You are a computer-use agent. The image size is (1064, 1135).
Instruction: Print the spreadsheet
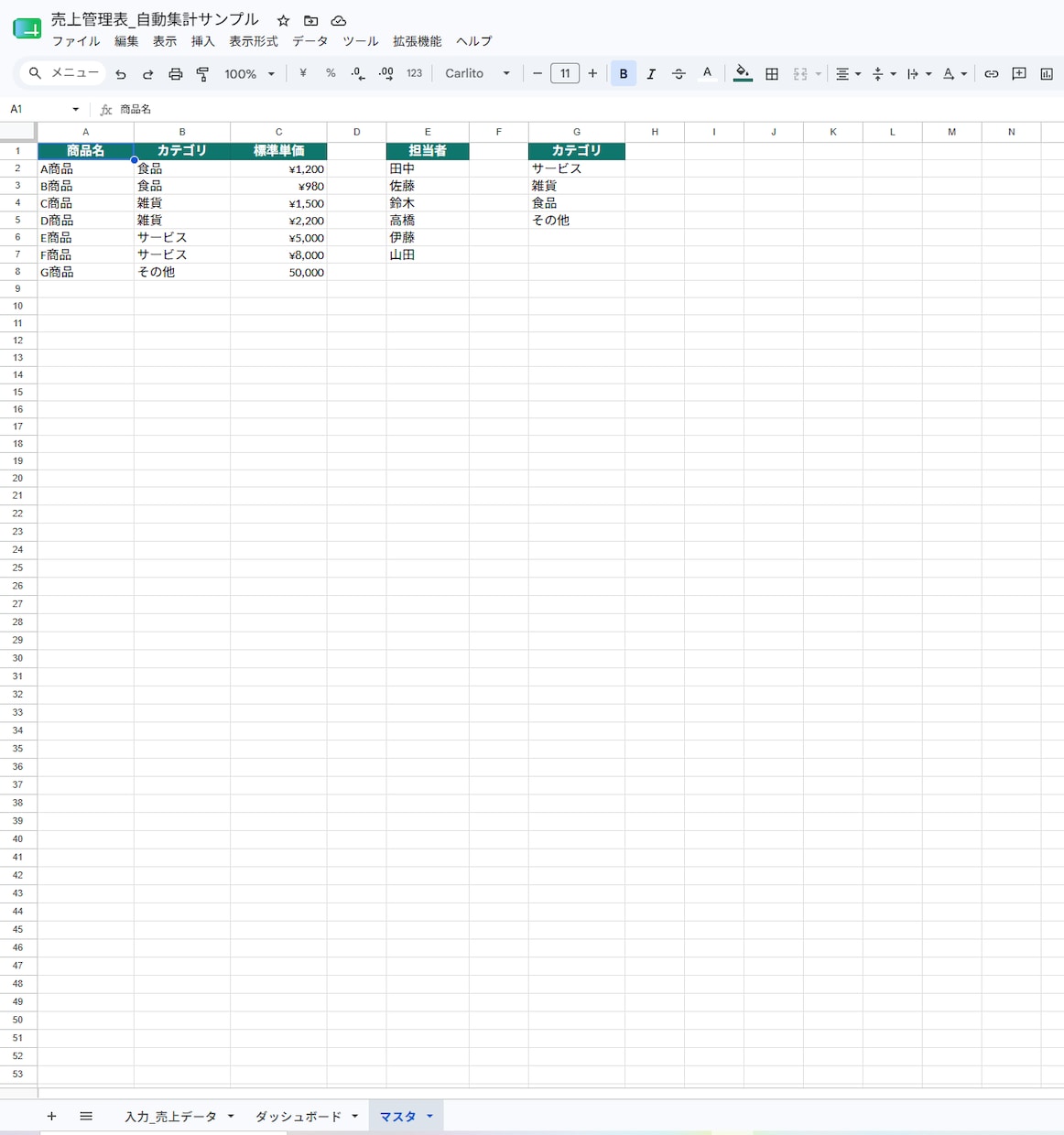point(175,74)
